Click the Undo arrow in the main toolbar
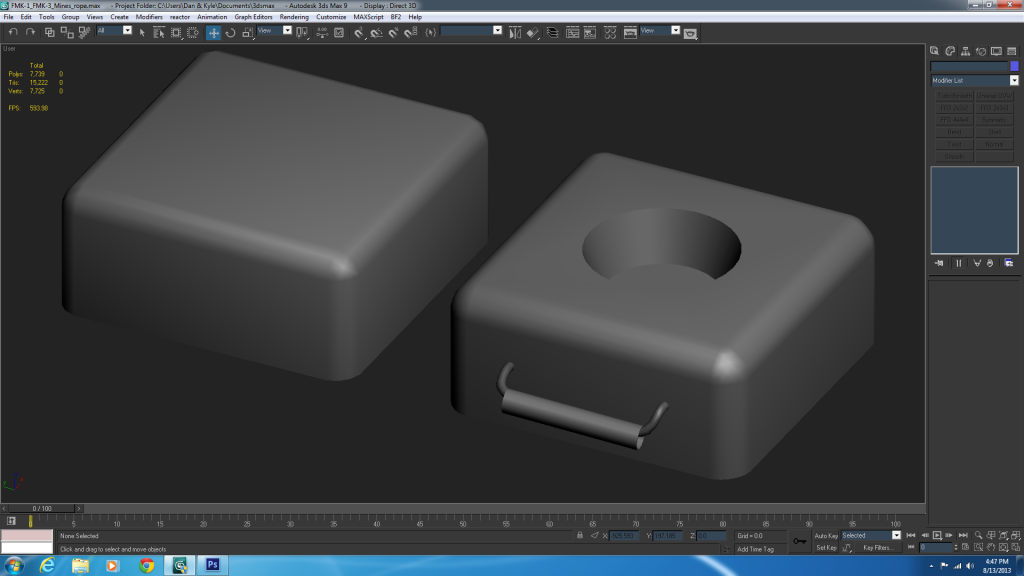The image size is (1024, 576). click(13, 32)
